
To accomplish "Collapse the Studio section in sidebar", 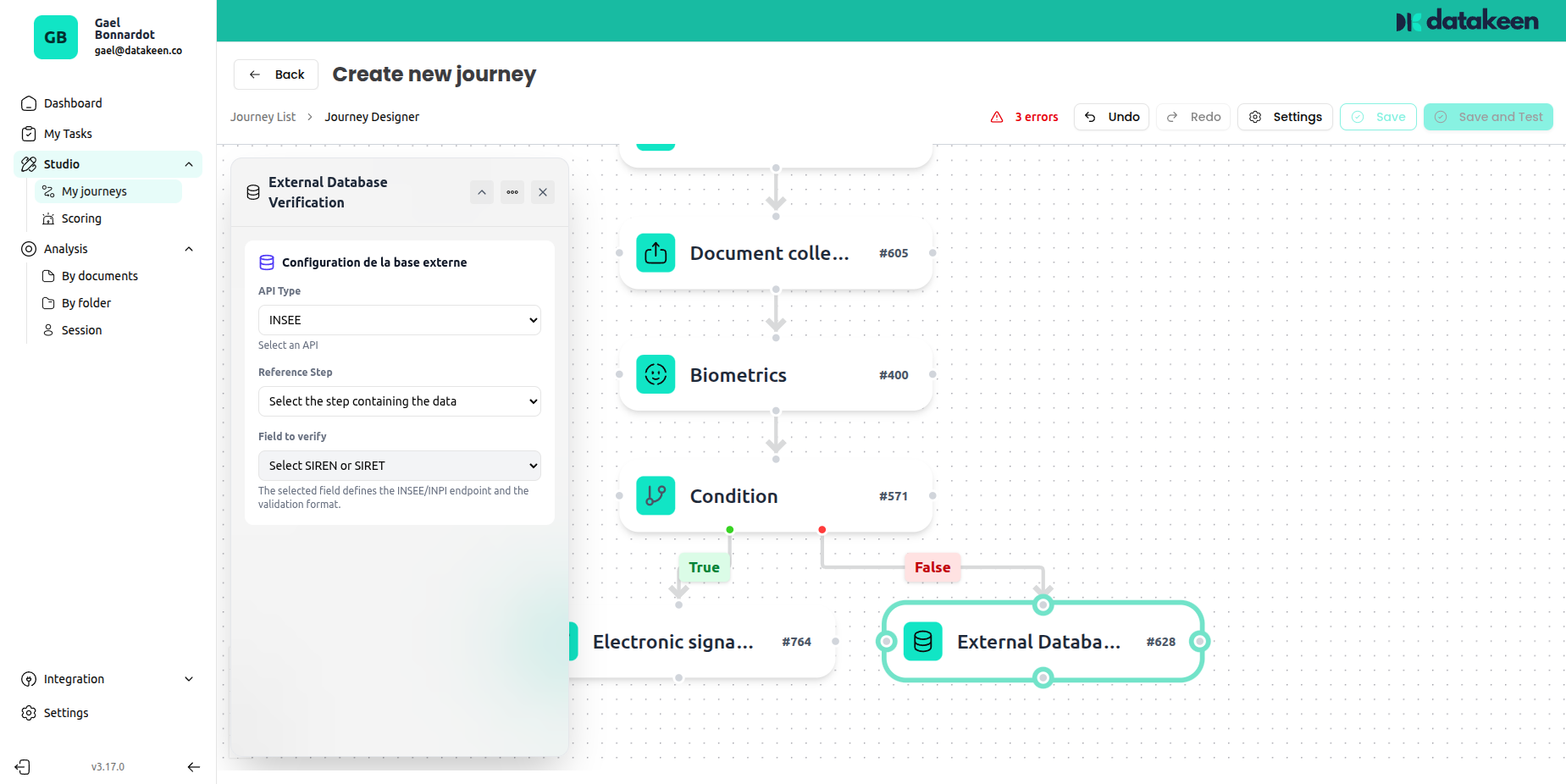I will pos(189,164).
